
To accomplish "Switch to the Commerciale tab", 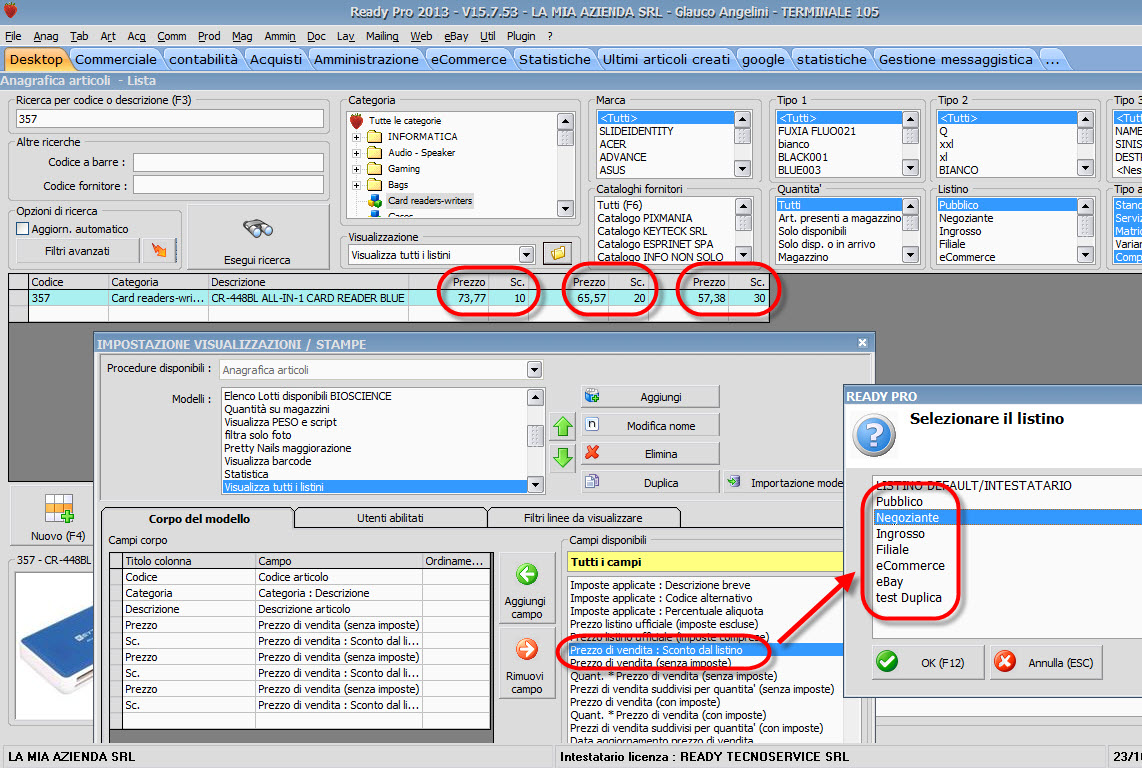I will (116, 59).
